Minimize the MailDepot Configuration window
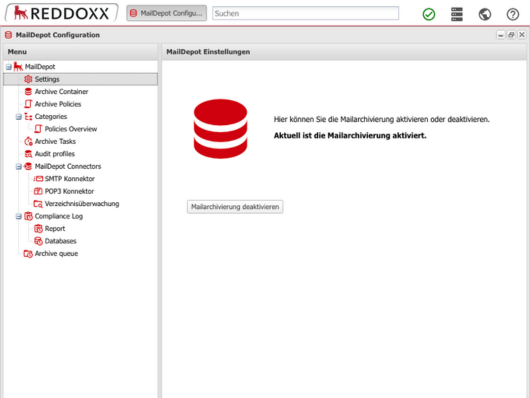Viewport: 530px width, 398px height. click(x=501, y=35)
